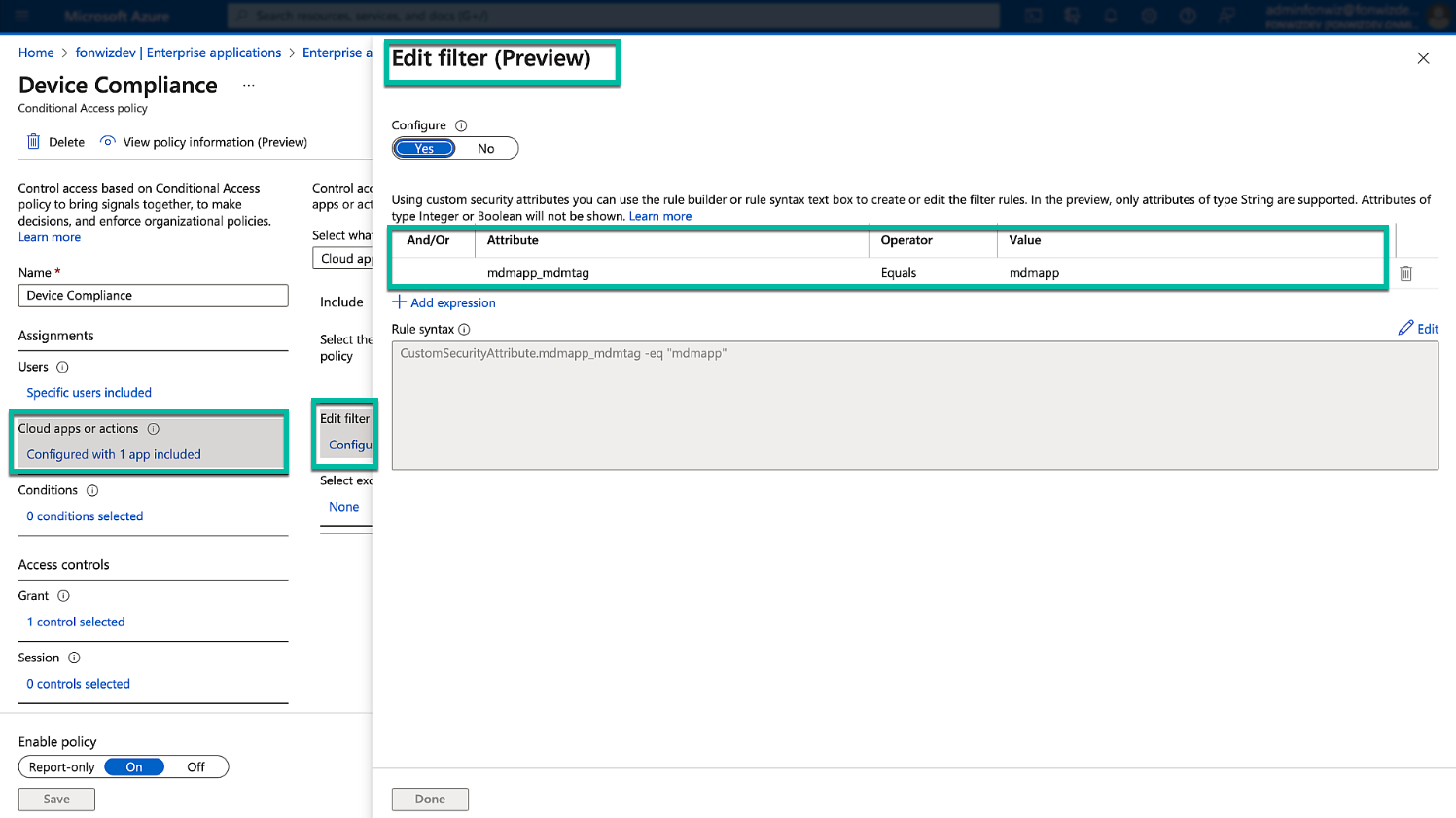The height and width of the screenshot is (818, 1456).
Task: Click the info icon next to Configure
Action: point(461,125)
